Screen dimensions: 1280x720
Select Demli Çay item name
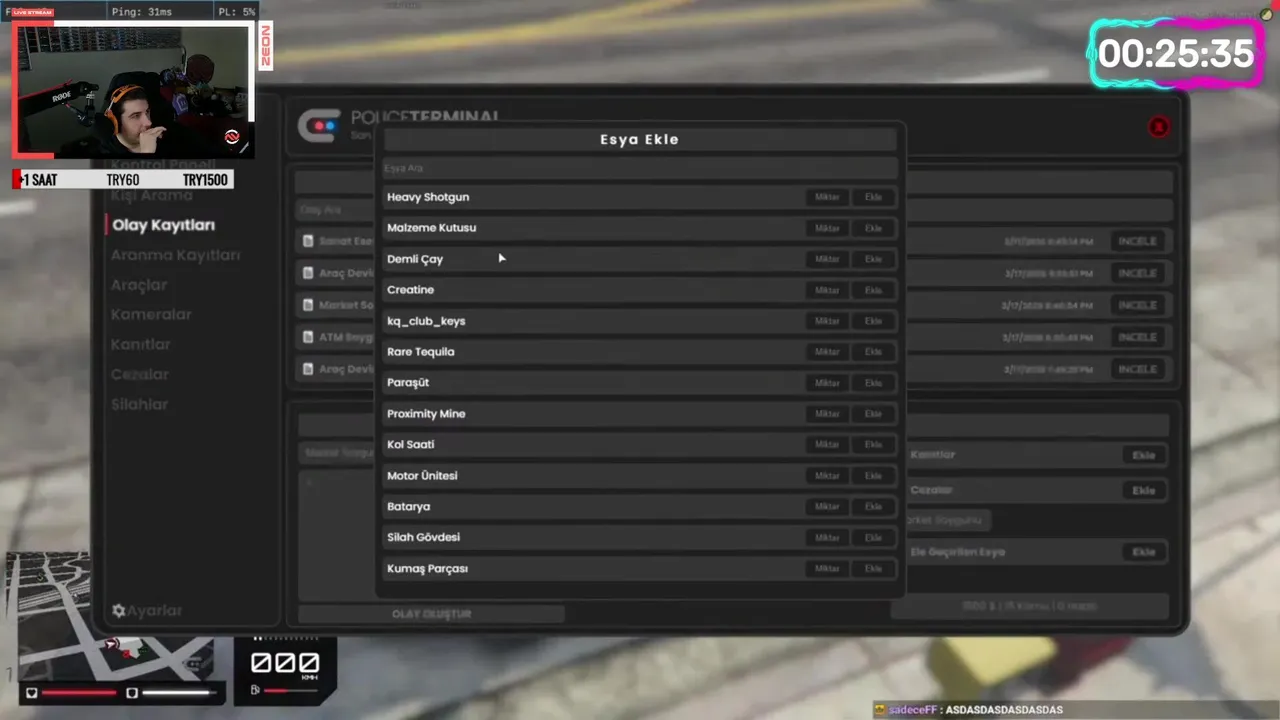[415, 259]
